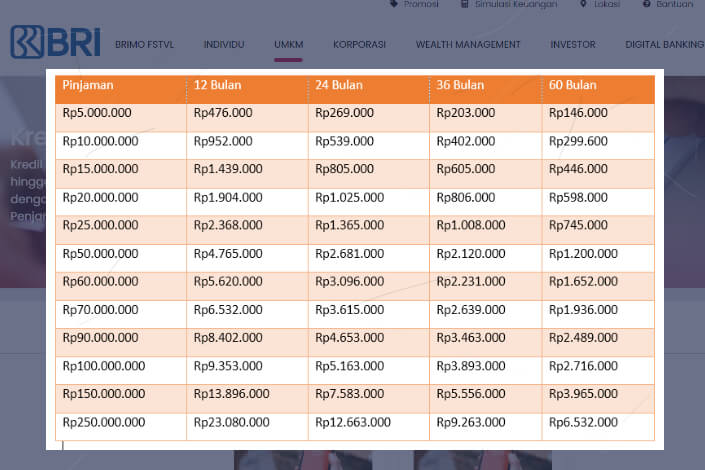The image size is (705, 470).
Task: Click the Rp2.639.000 installment cell
Action: pyautogui.click(x=486, y=314)
